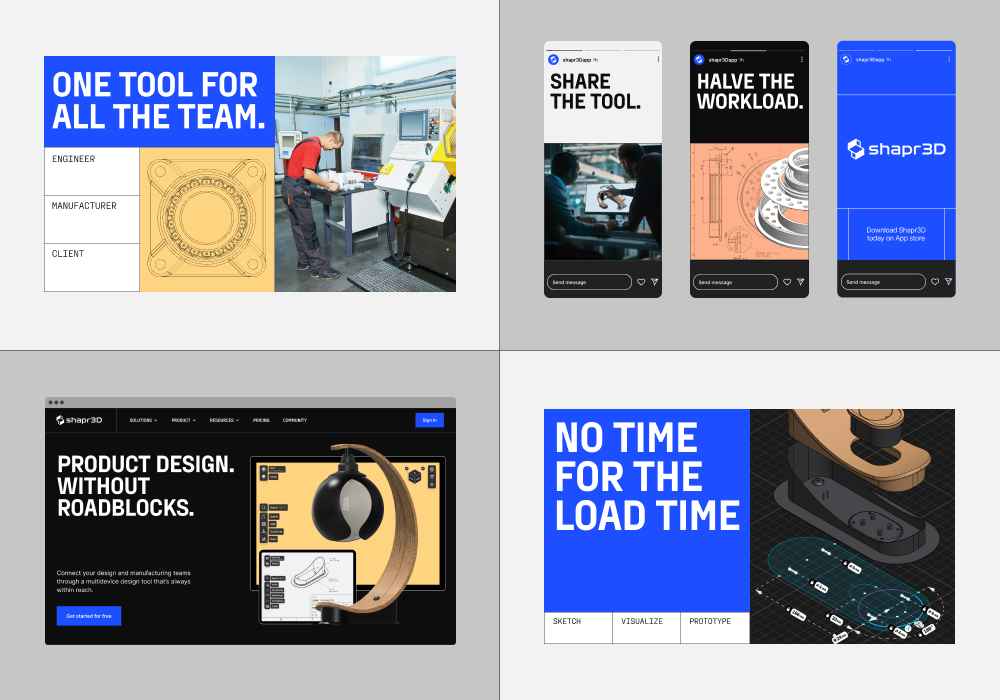1000x700 pixels.
Task: Click the heart icon on Share The Tool story
Action: pyautogui.click(x=641, y=282)
